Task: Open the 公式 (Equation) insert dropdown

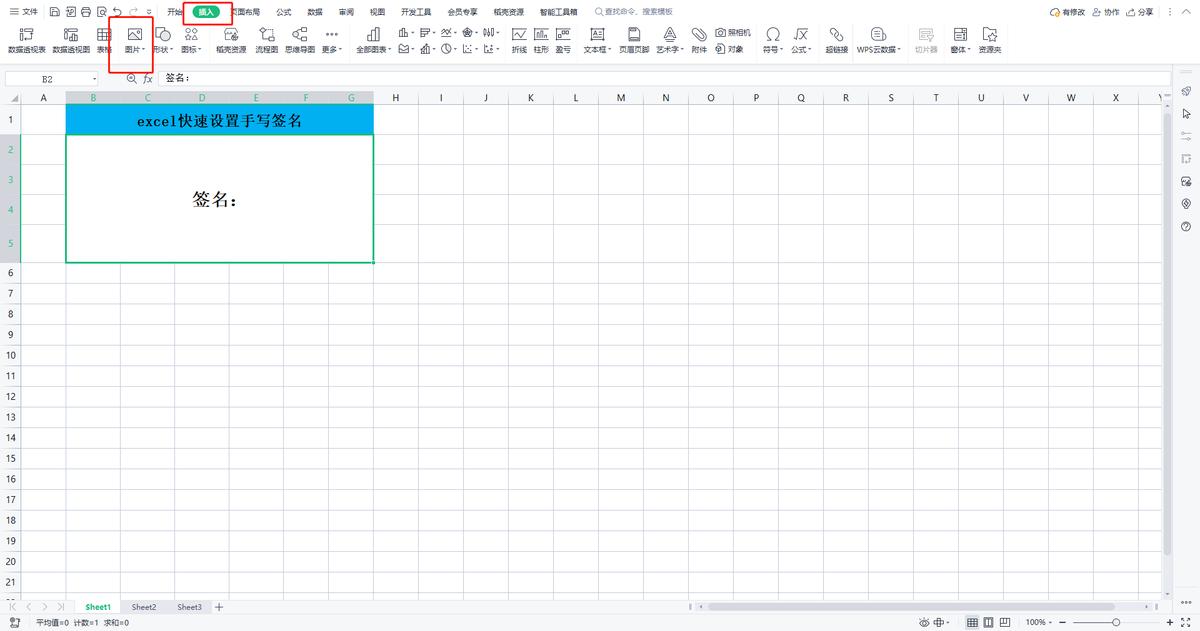Action: 801,40
